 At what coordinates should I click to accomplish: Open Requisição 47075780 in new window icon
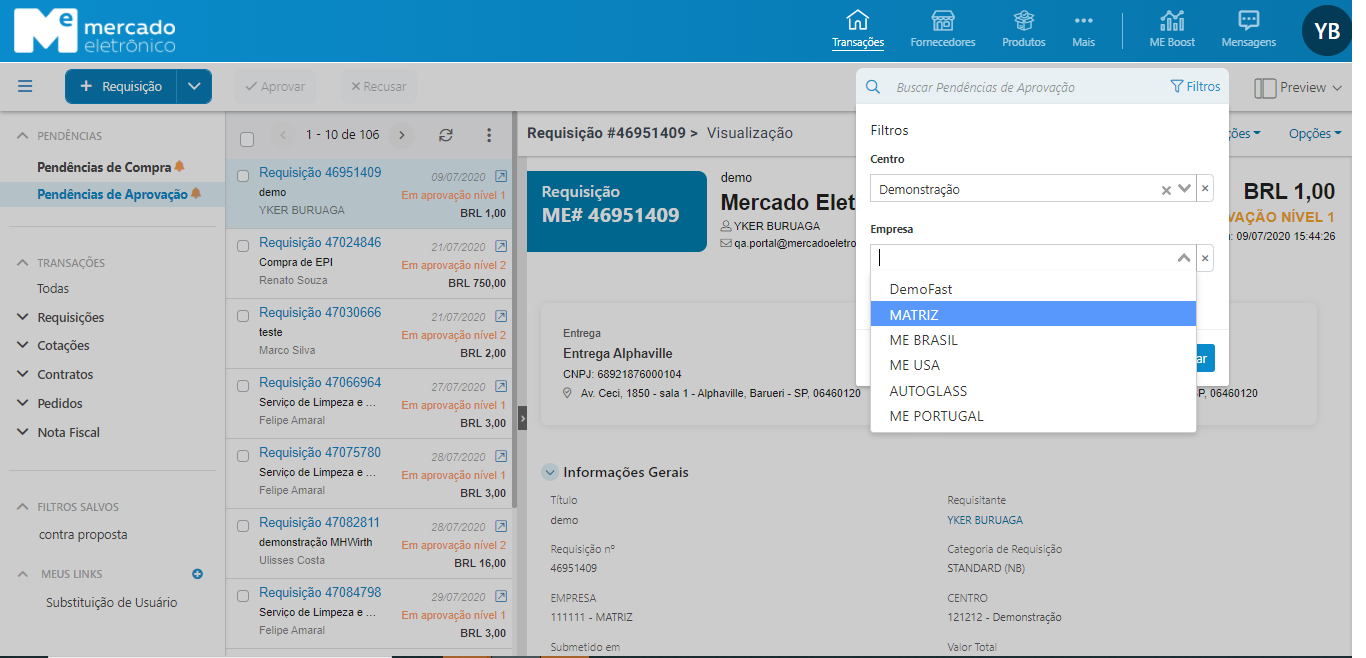pyautogui.click(x=501, y=455)
